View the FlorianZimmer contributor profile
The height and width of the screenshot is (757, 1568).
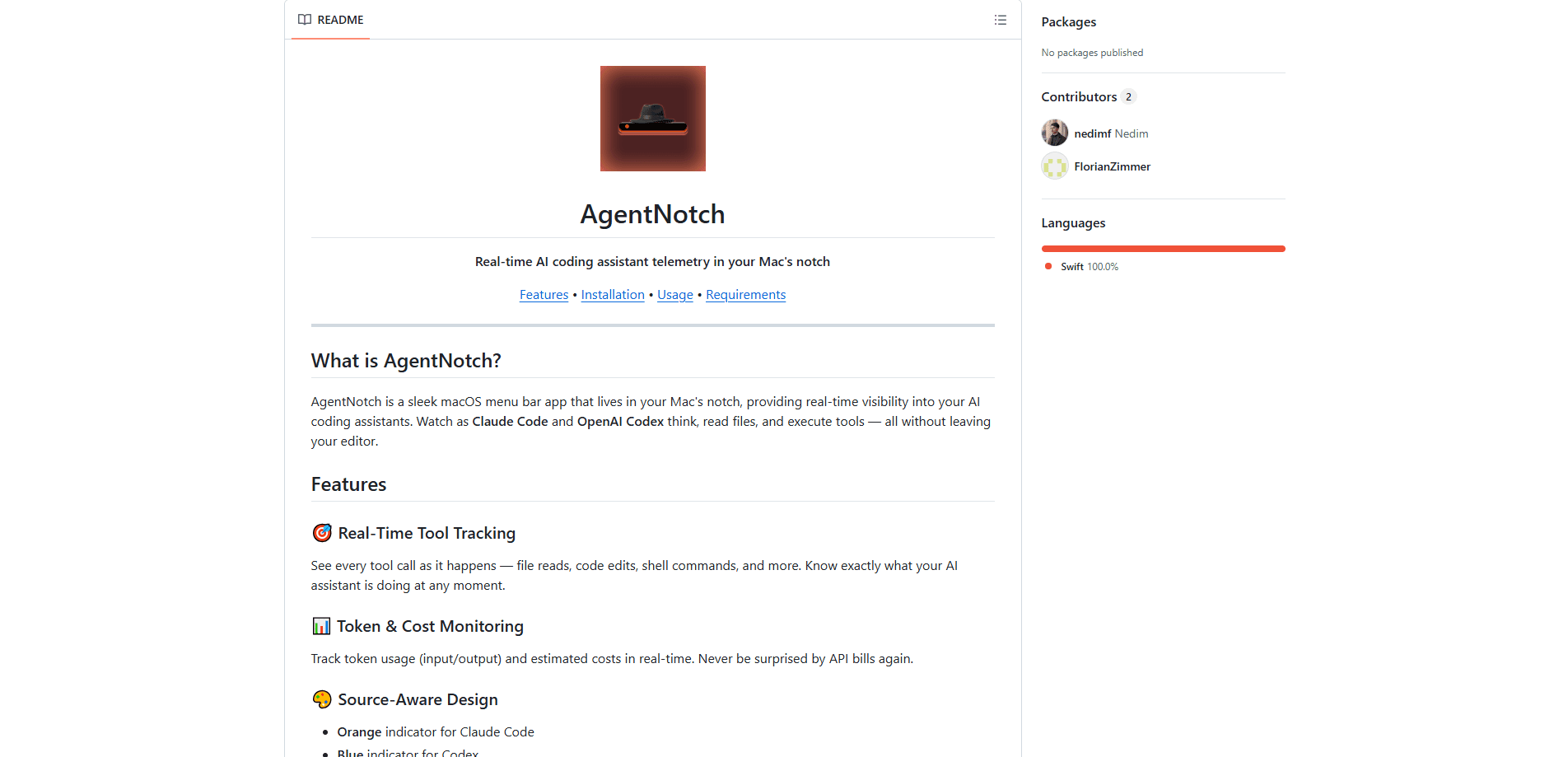point(1113,166)
